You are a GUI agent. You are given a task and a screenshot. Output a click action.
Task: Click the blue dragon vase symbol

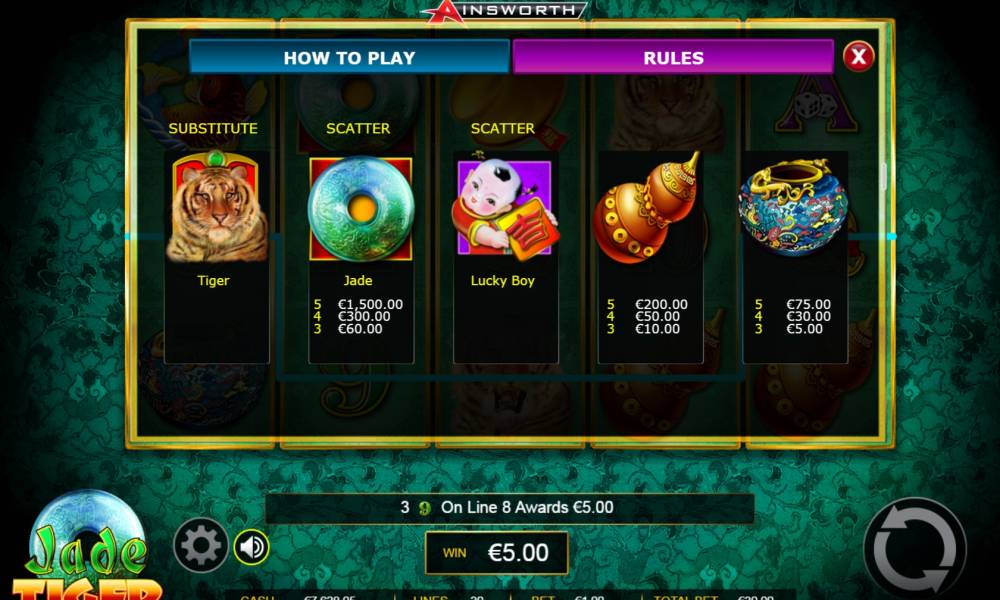click(x=793, y=206)
